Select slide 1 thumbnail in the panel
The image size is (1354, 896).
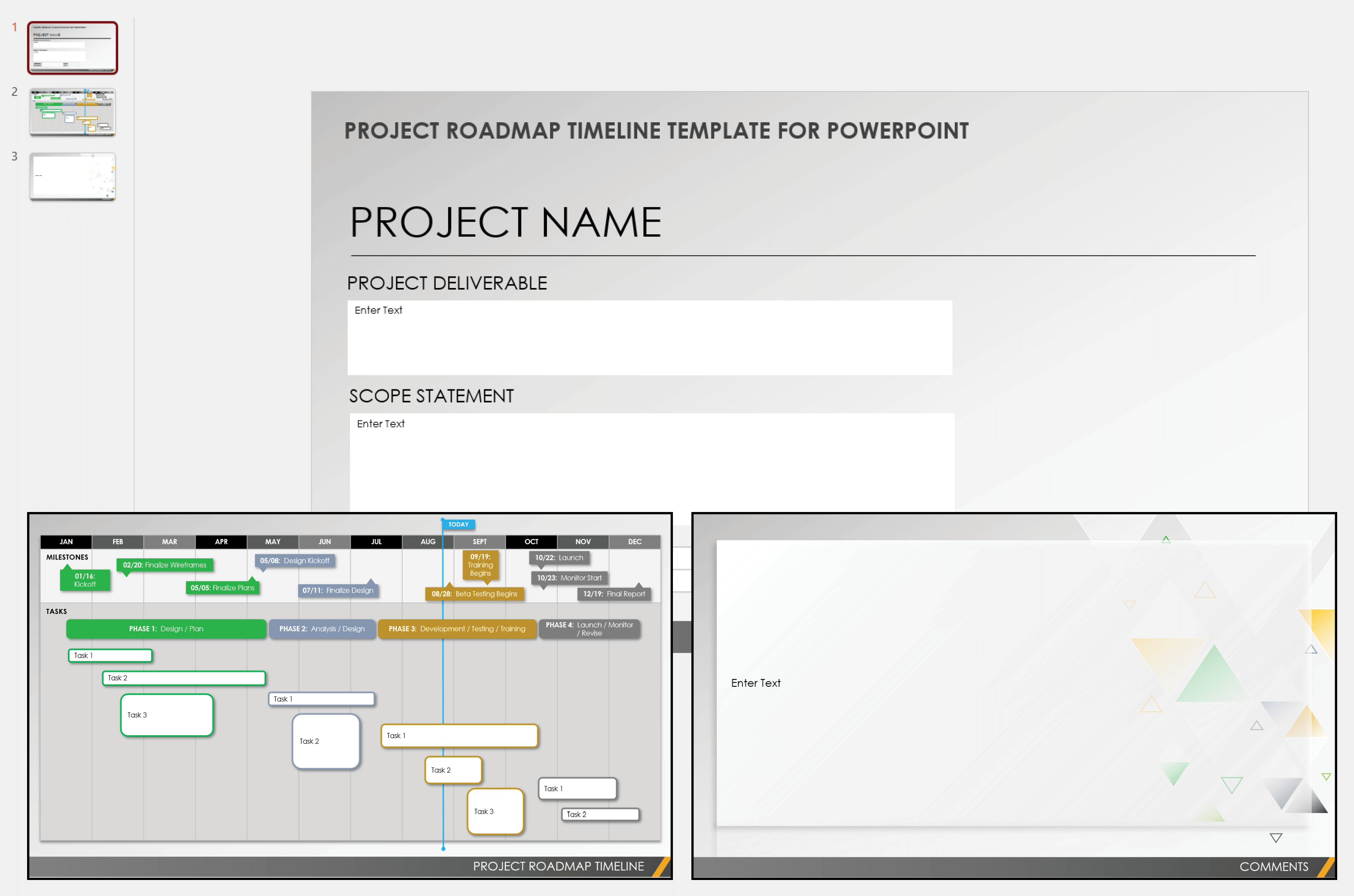[73, 48]
